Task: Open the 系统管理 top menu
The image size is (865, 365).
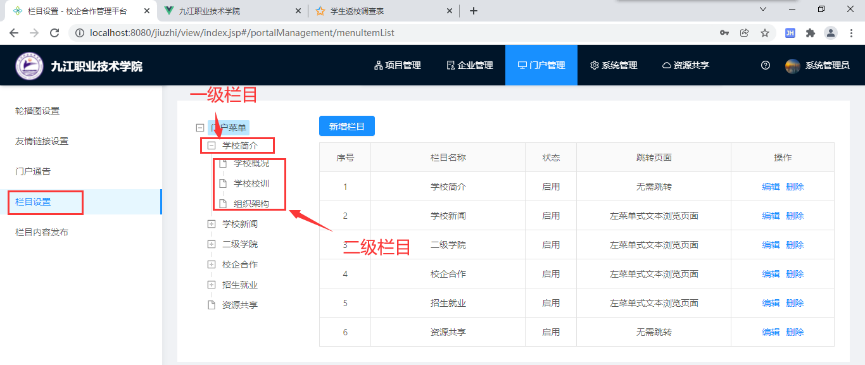Action: pyautogui.click(x=613, y=65)
